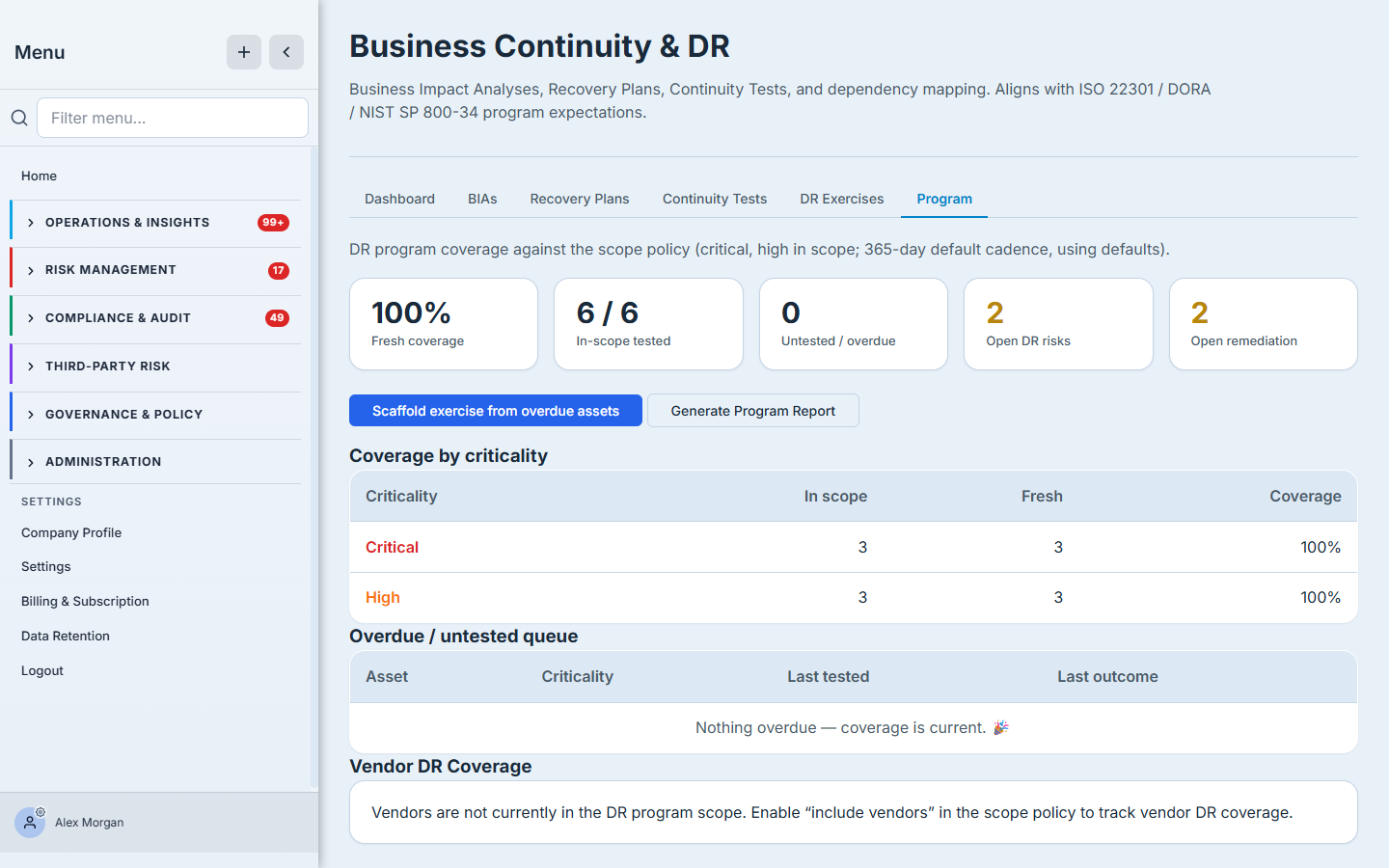Click the Criticality header in coverage table

coord(401,496)
